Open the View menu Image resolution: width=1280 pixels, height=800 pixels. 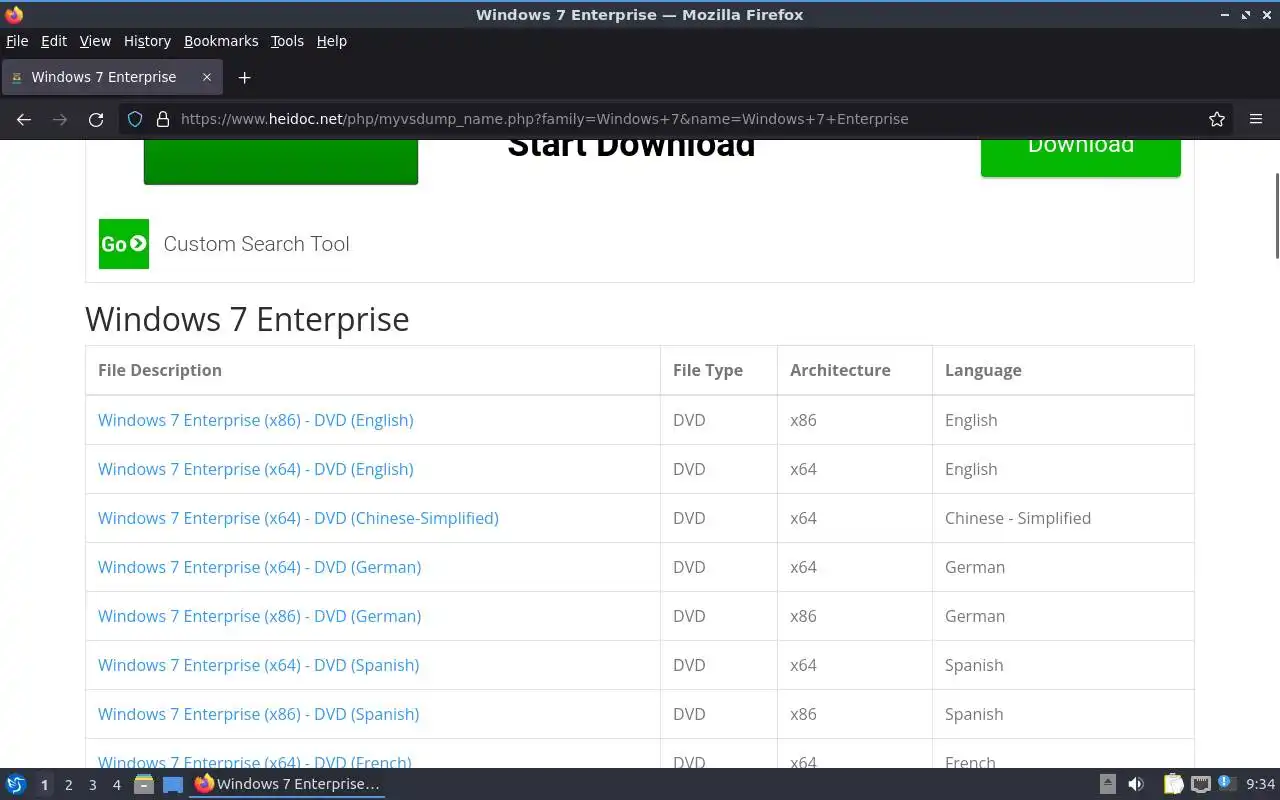click(95, 41)
